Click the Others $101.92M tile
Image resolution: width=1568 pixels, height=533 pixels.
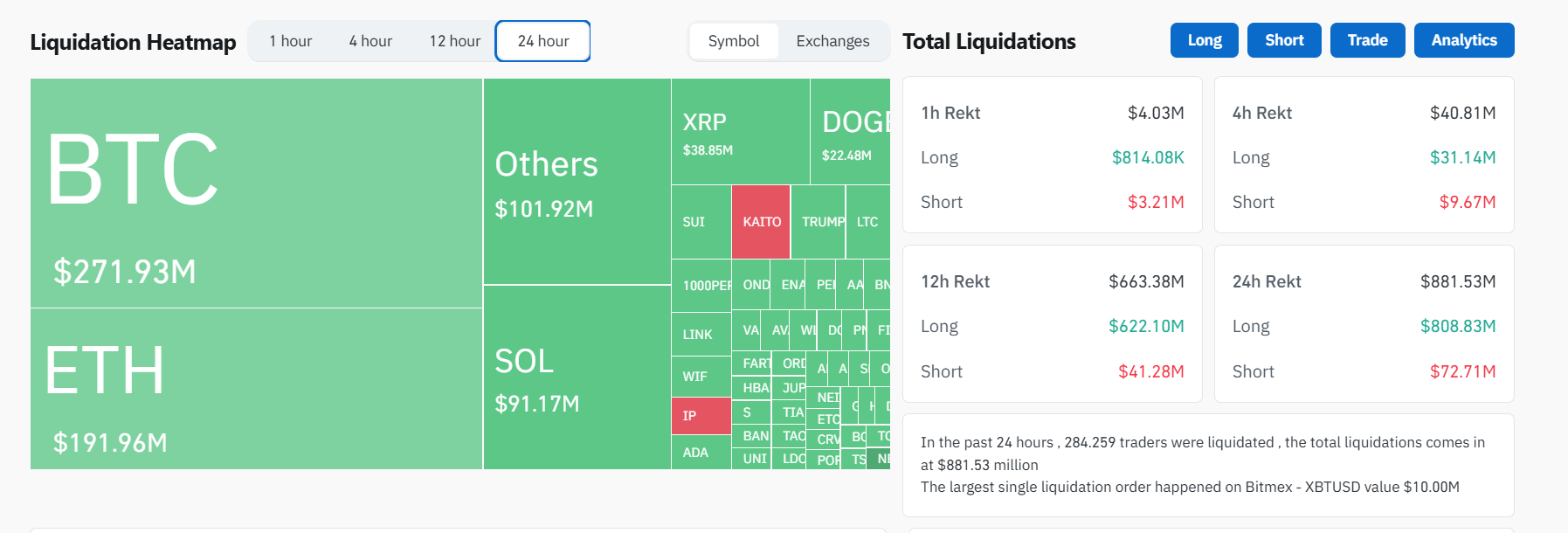577,182
